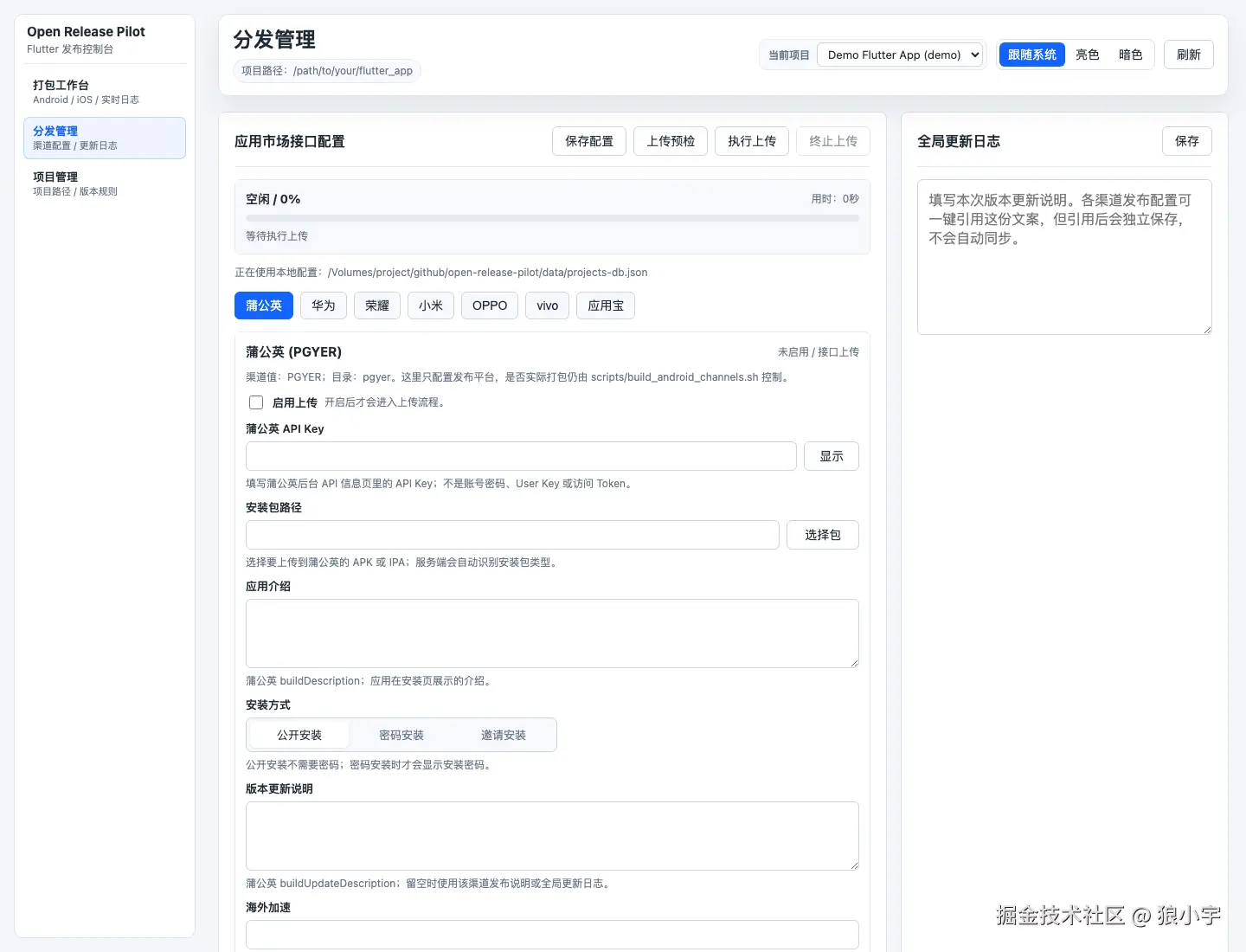The image size is (1246, 952).
Task: Select the 荣耀 channel tab
Action: click(377, 306)
